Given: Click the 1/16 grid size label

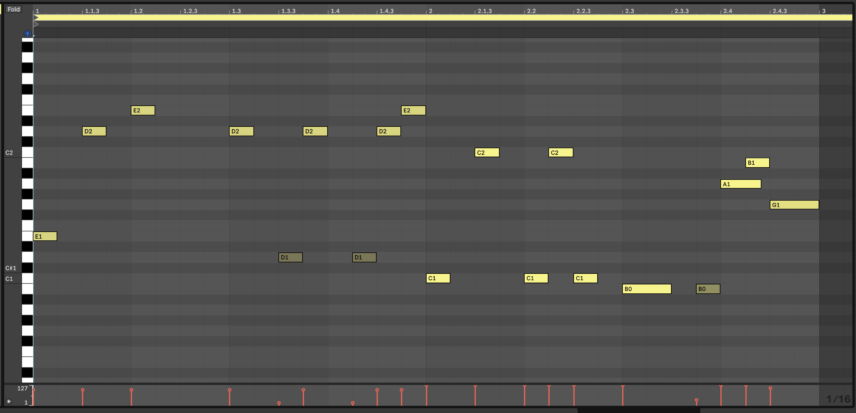Looking at the screenshot, I should tap(838, 400).
